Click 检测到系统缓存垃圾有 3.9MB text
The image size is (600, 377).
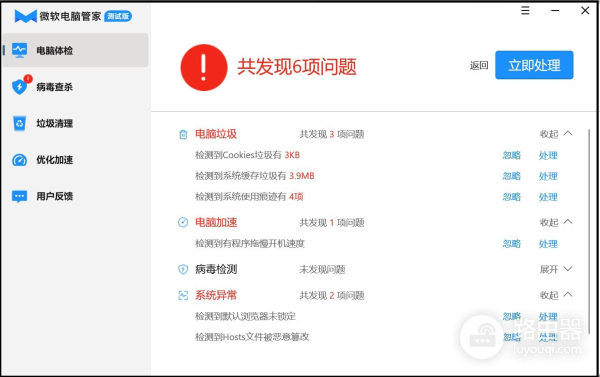pos(255,176)
